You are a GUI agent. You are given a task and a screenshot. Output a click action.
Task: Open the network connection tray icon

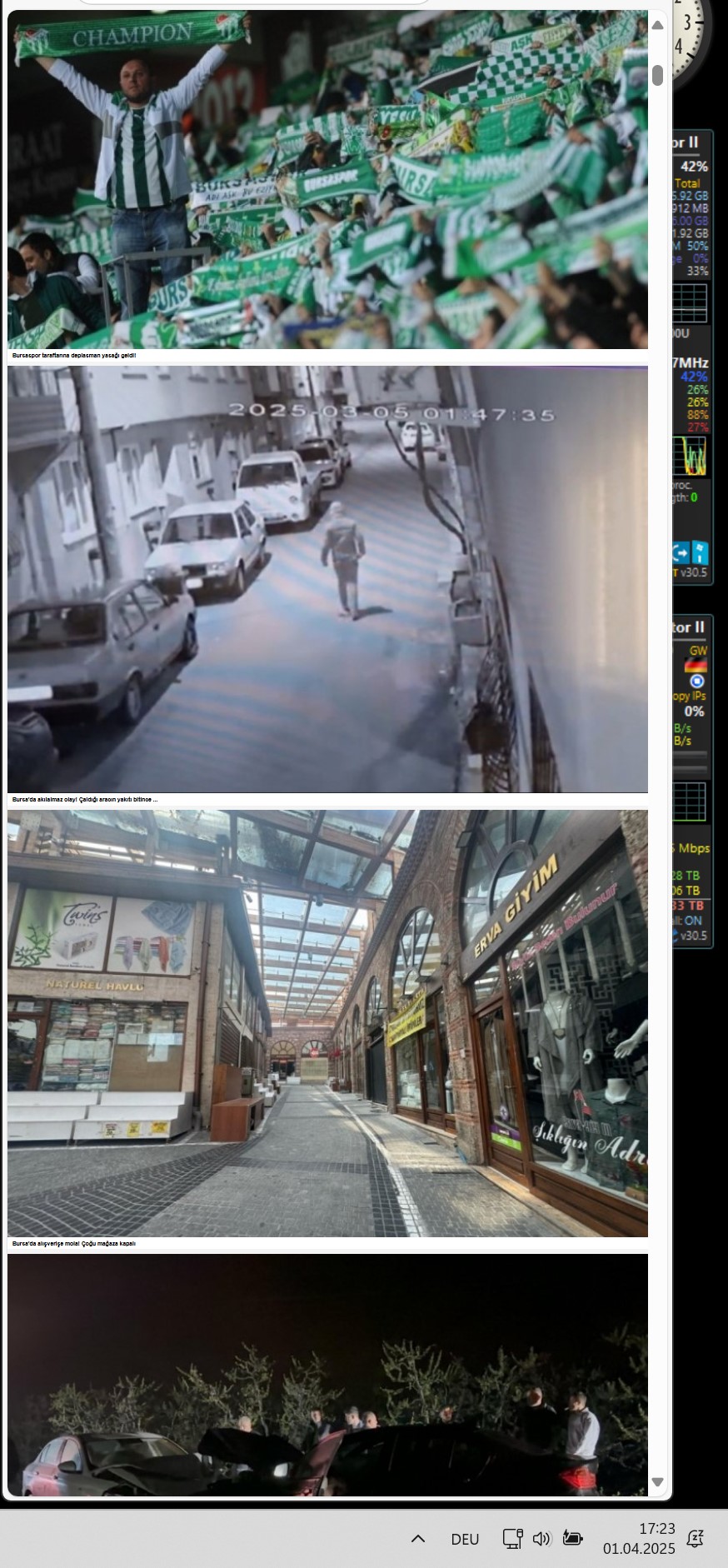point(512,1539)
